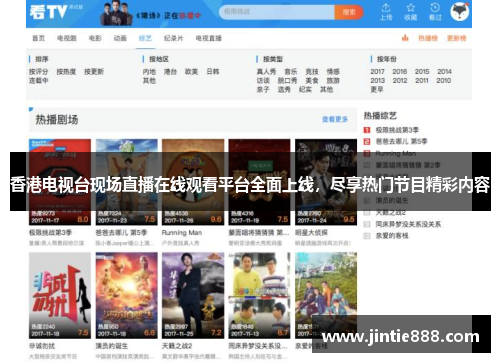Viewport: 500px width, 362px height.
Task: Open 极限挑战第3季 poster thumbnail
Action: pos(60,182)
